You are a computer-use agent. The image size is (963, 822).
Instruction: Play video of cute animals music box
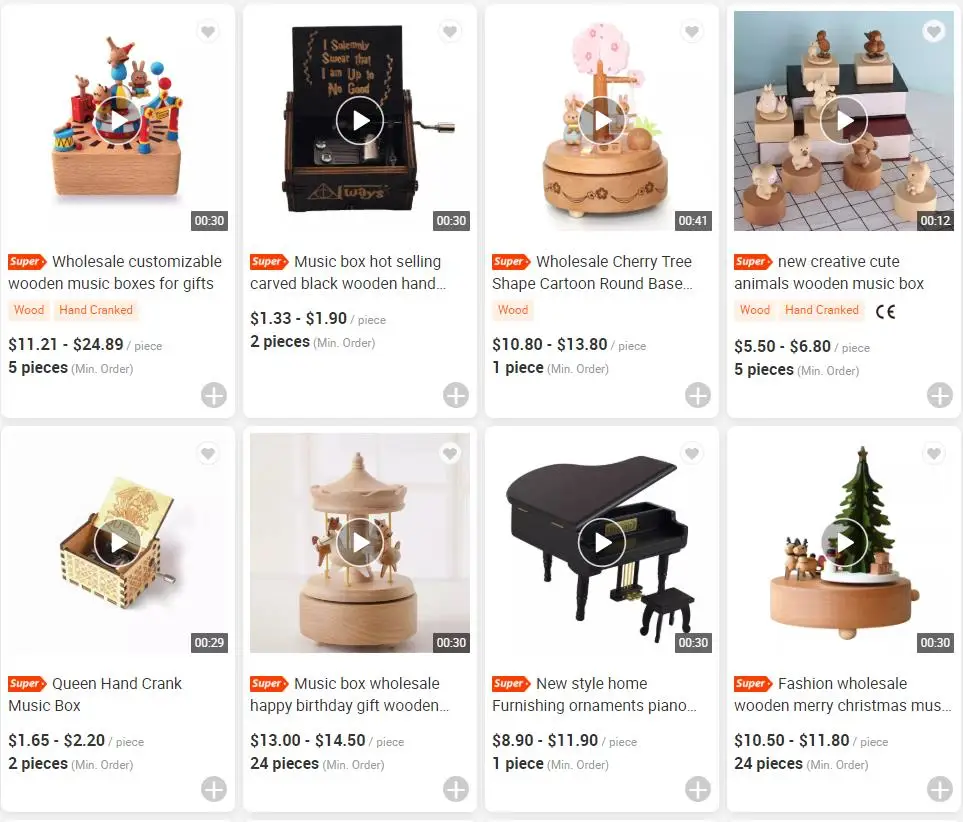click(x=844, y=120)
